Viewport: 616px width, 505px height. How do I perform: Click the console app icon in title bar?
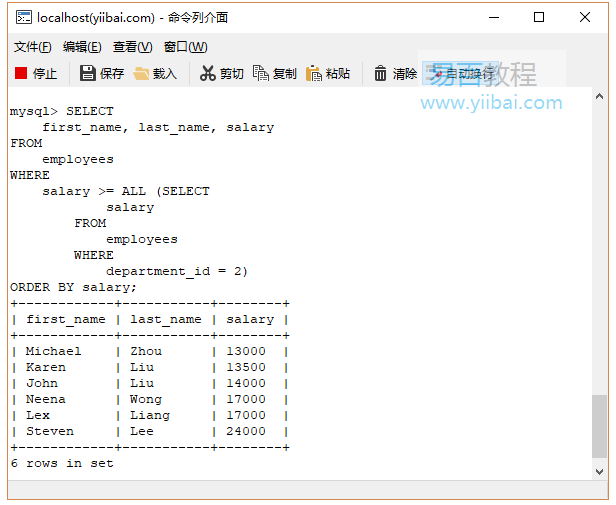(x=22, y=17)
